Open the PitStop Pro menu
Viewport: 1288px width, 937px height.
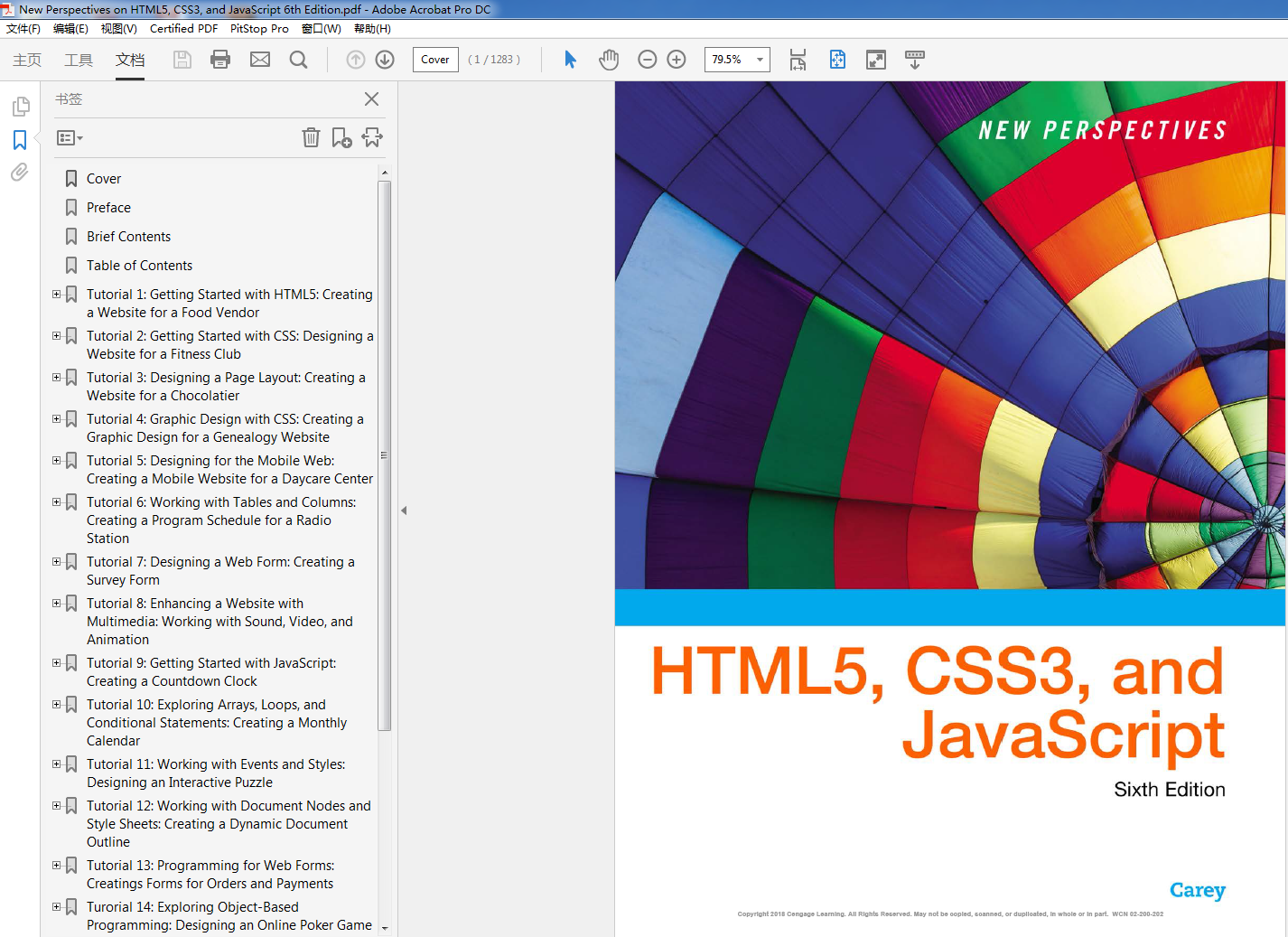point(259,29)
